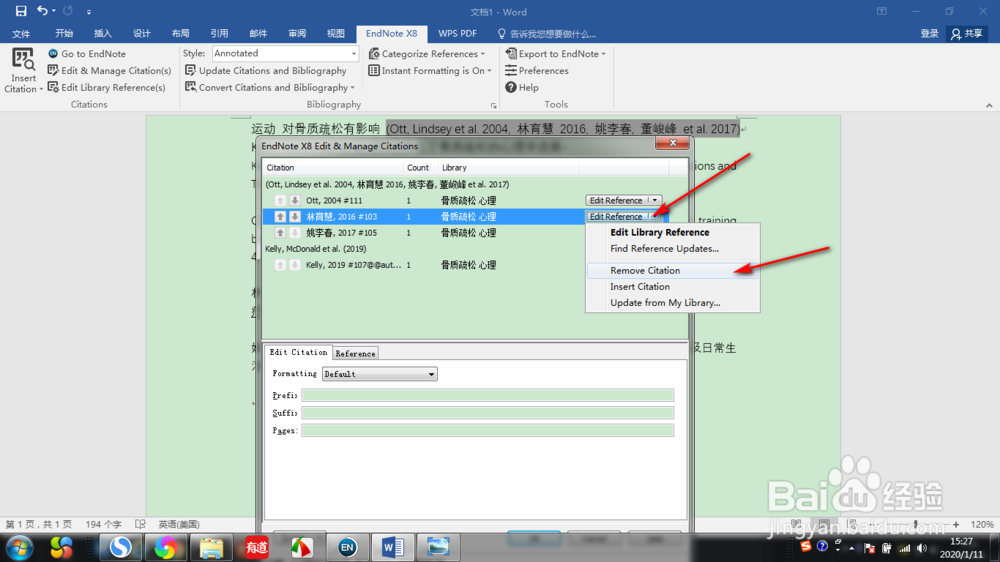The height and width of the screenshot is (562, 1000).
Task: Click the Save icon in title bar
Action: 20,11
